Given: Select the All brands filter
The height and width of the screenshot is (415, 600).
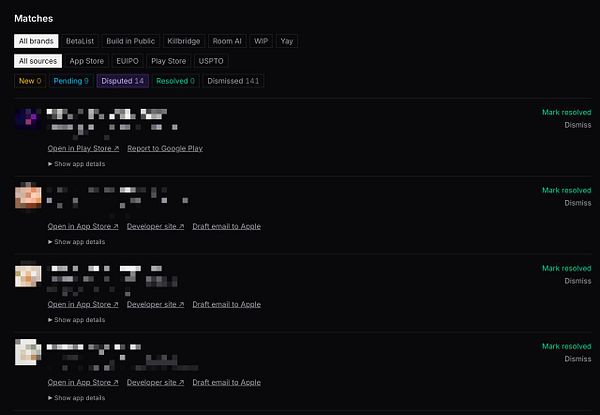Looking at the screenshot, I should tap(36, 41).
